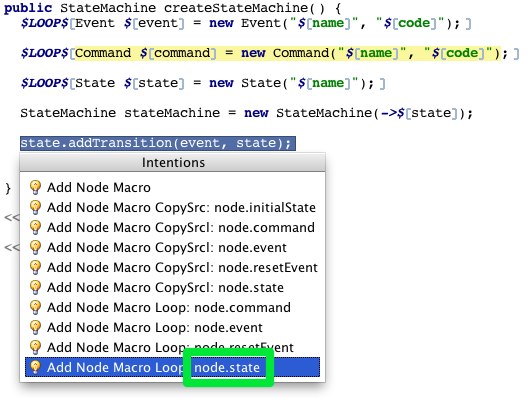Click lightbulb icon for CopySrcl node.event

[x=35, y=247]
